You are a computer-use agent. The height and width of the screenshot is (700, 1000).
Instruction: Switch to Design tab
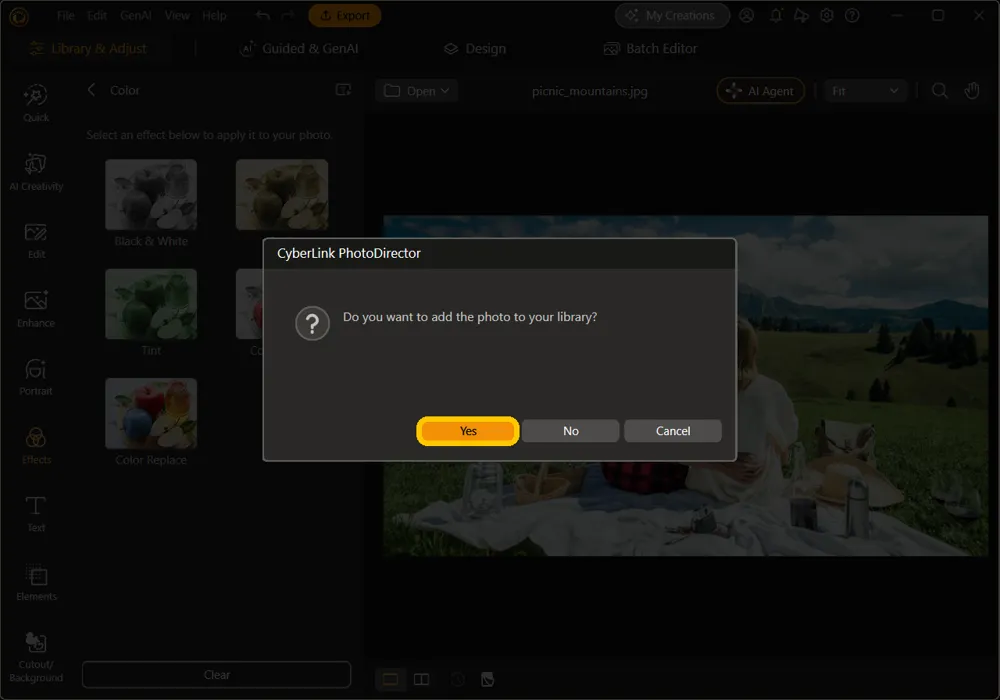(x=475, y=48)
